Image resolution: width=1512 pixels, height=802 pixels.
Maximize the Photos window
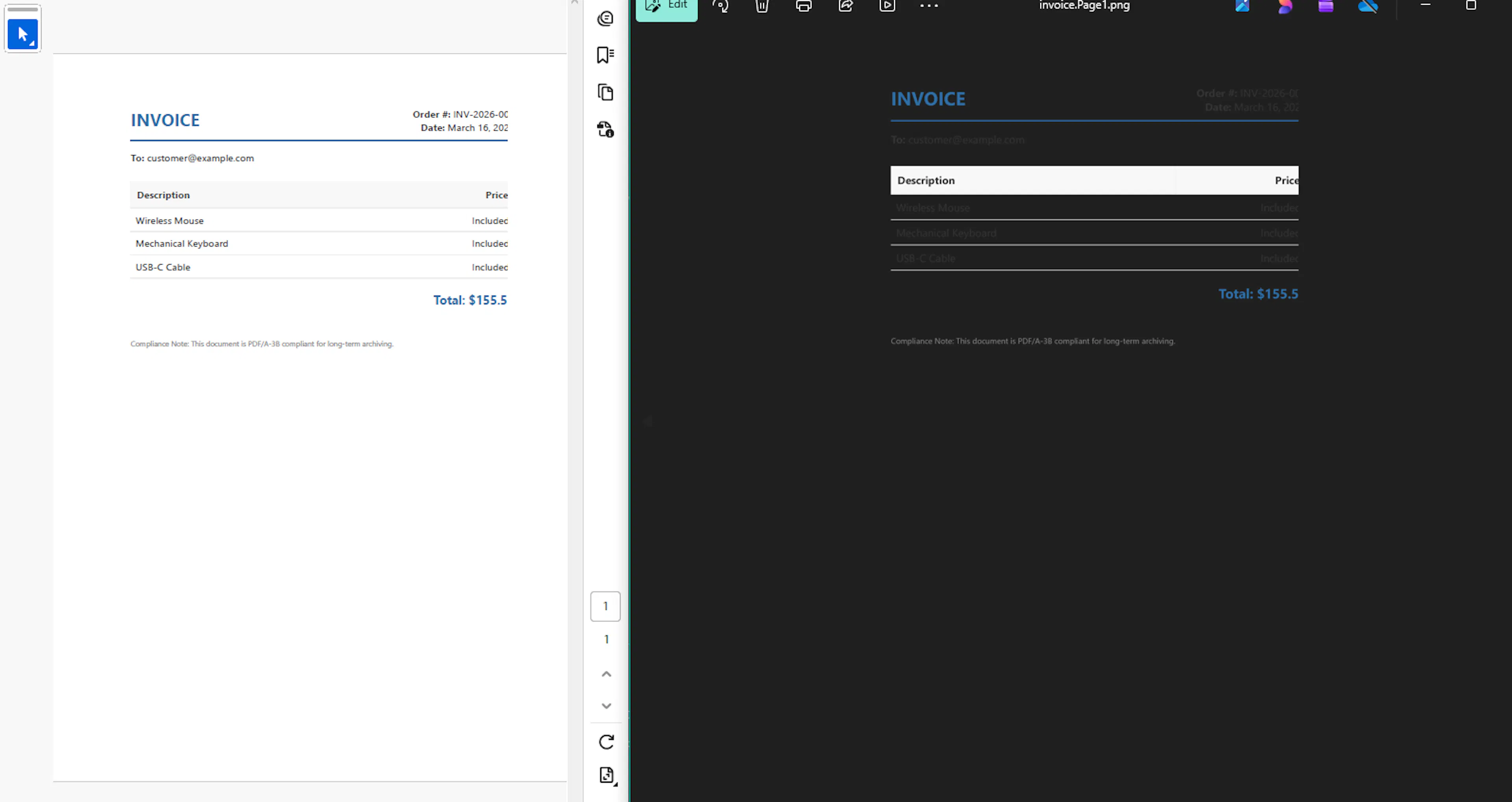[x=1471, y=5]
